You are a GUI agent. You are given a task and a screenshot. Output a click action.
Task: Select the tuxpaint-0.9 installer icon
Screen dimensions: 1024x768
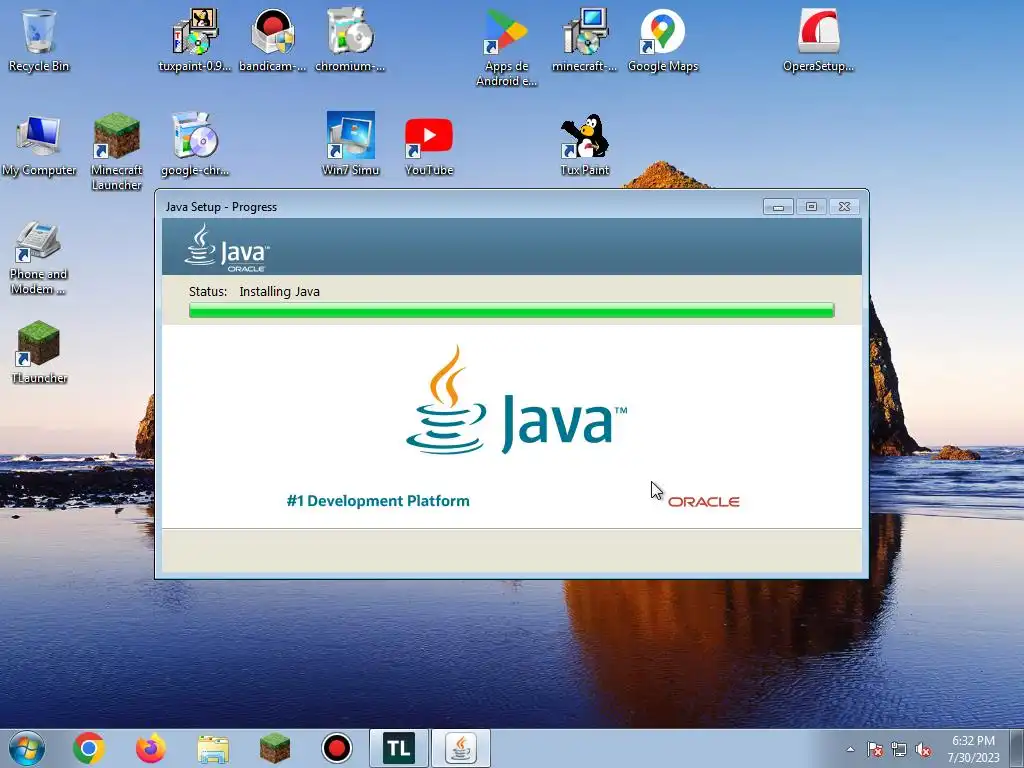(x=195, y=40)
